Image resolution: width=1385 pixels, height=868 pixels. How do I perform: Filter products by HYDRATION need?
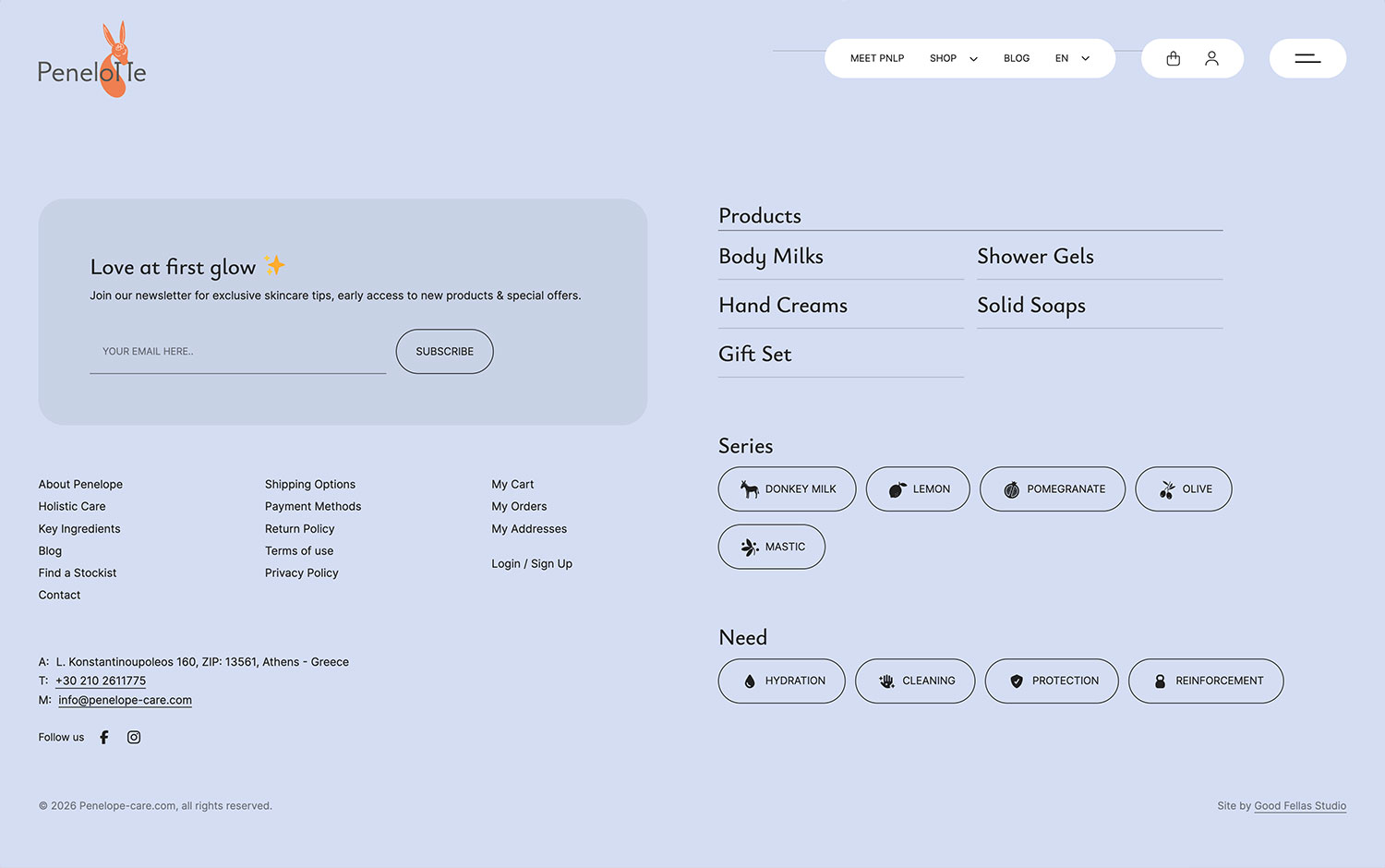781,681
